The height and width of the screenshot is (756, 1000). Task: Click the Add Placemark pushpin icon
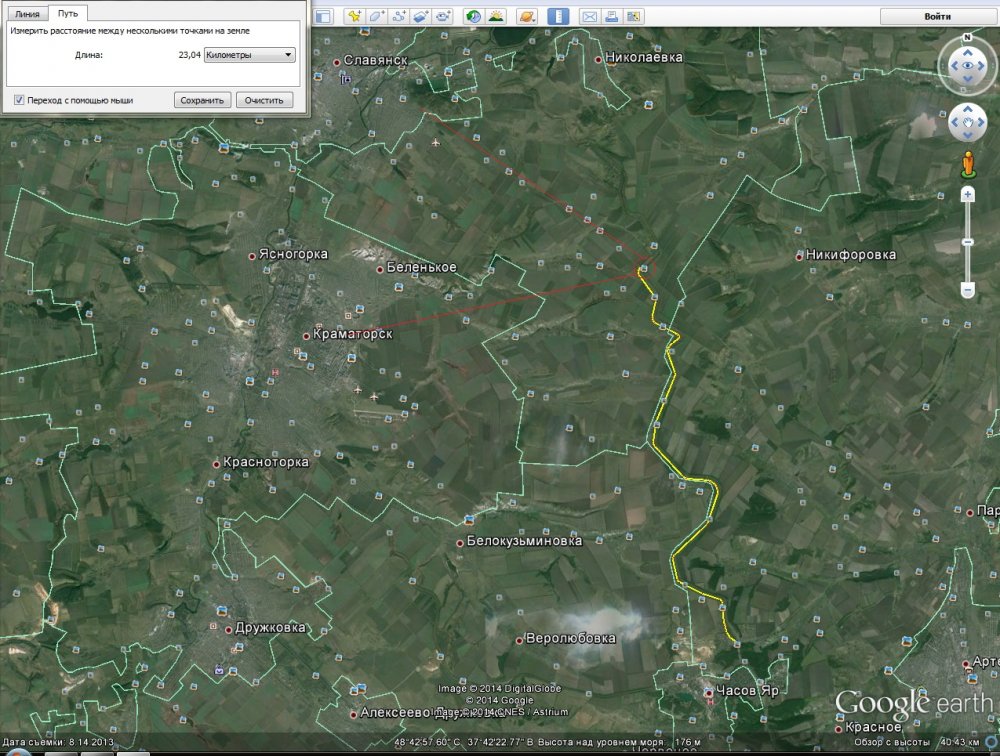[x=354, y=17]
